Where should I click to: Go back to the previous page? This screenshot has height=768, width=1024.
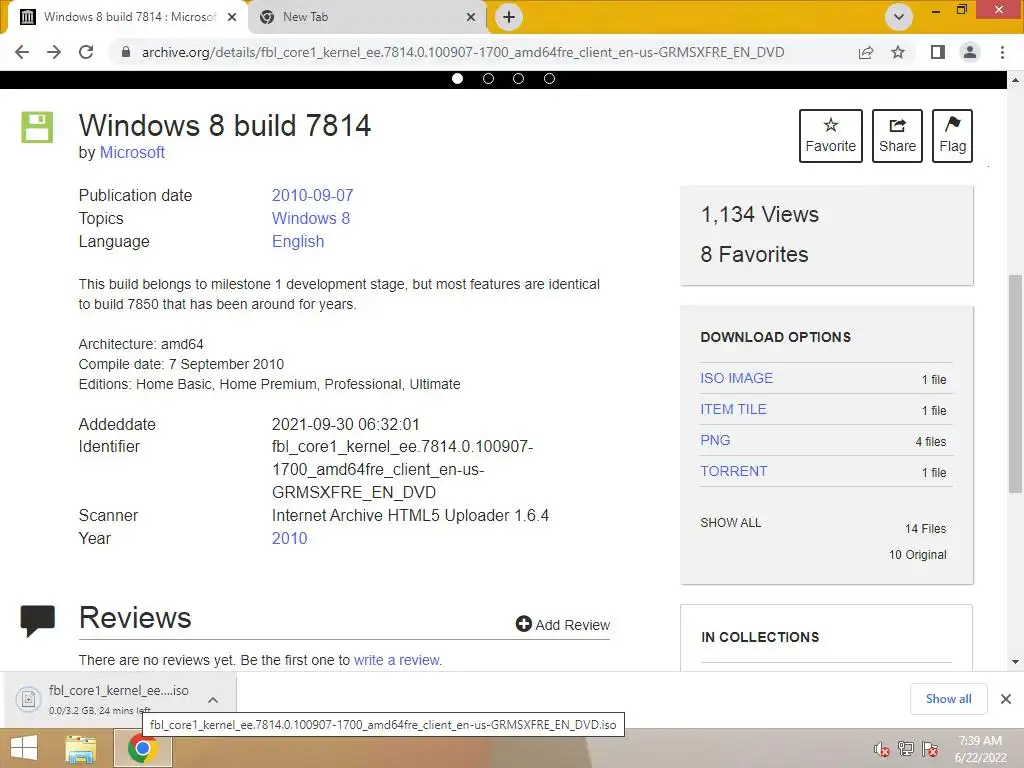coord(22,52)
